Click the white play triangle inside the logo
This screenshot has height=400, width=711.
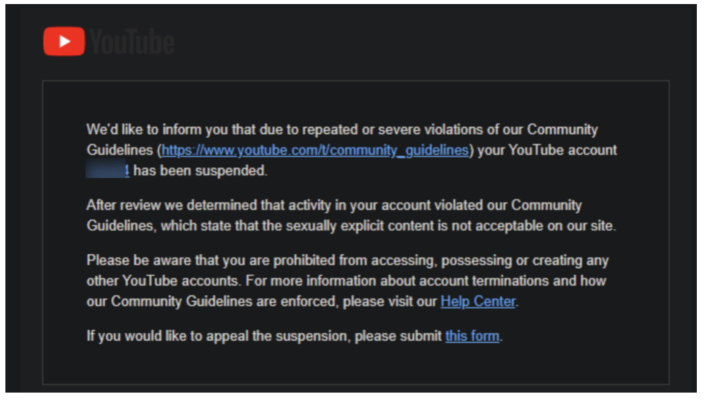click(65, 41)
